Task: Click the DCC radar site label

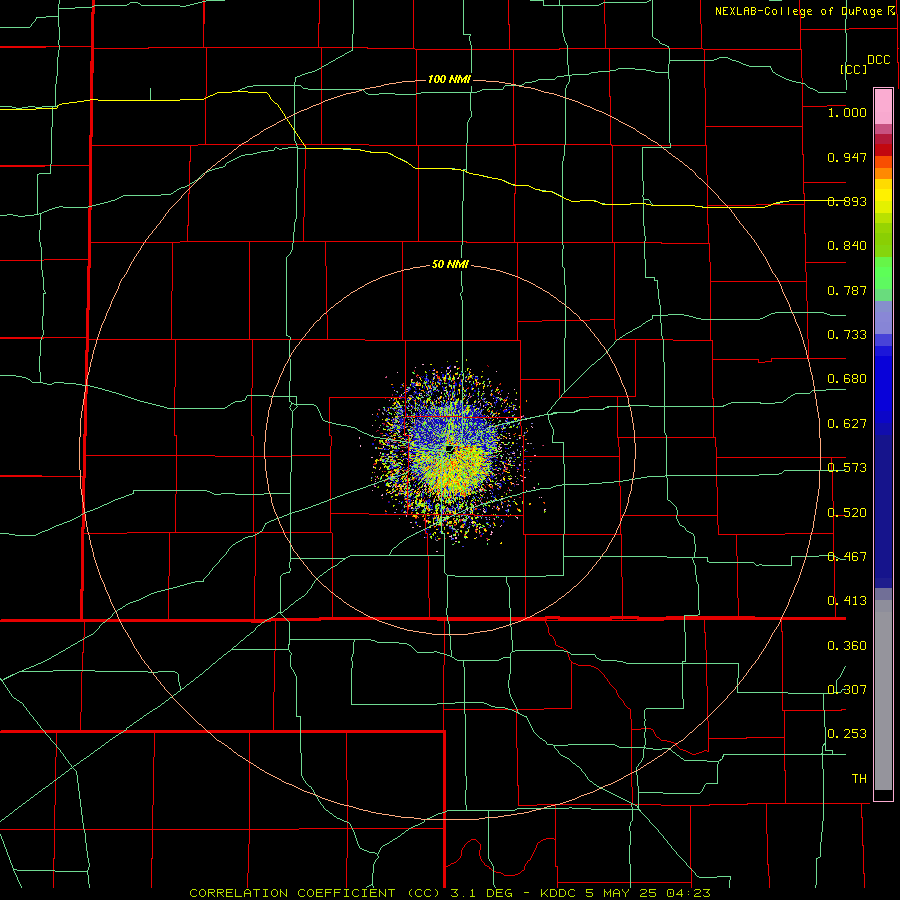Action: point(879,60)
